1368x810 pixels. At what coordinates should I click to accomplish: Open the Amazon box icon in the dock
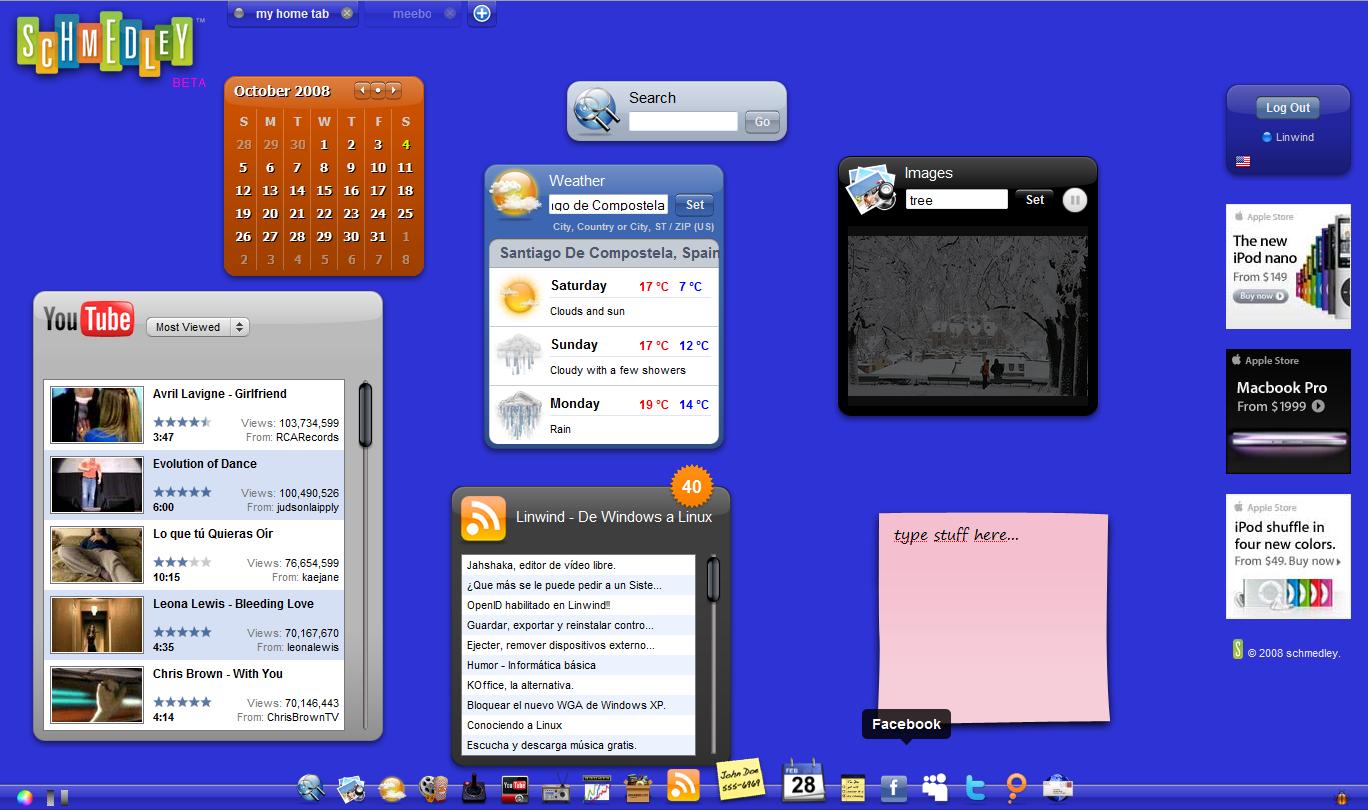coord(638,788)
